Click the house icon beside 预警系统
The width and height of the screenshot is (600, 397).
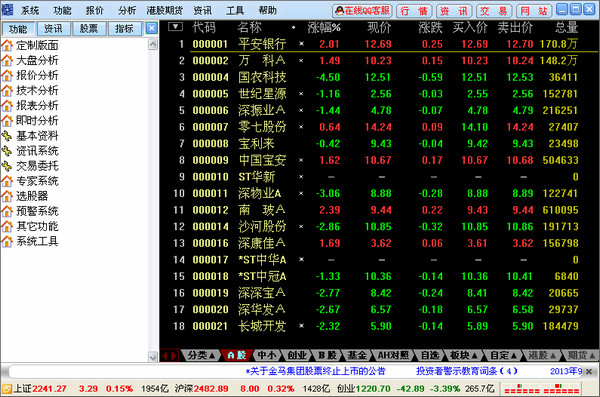coord(7,211)
